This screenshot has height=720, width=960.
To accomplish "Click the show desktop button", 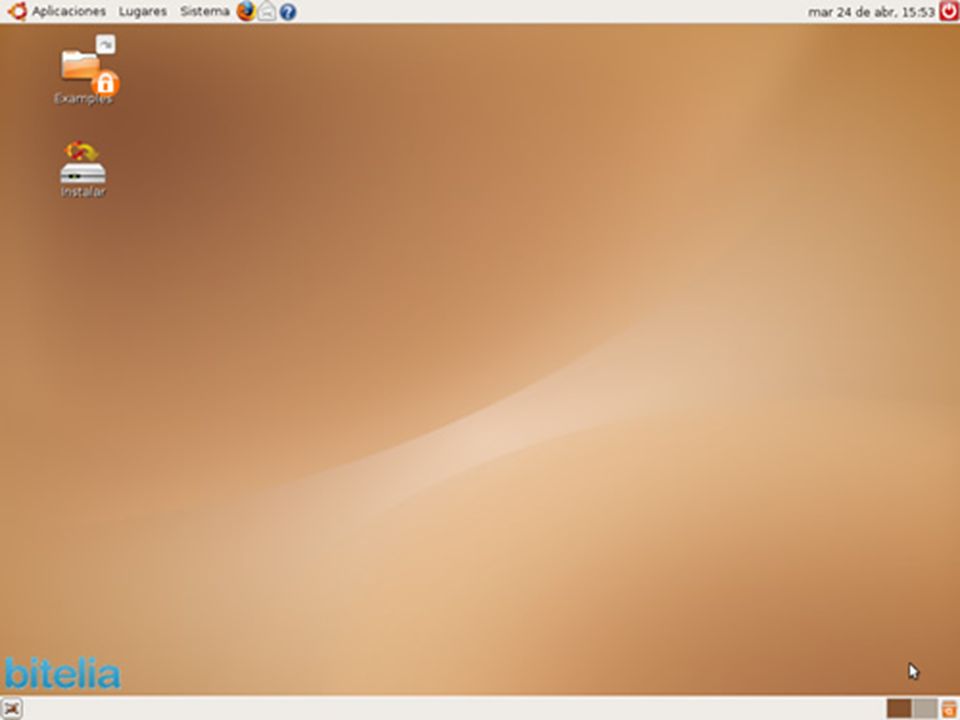I will [12, 708].
